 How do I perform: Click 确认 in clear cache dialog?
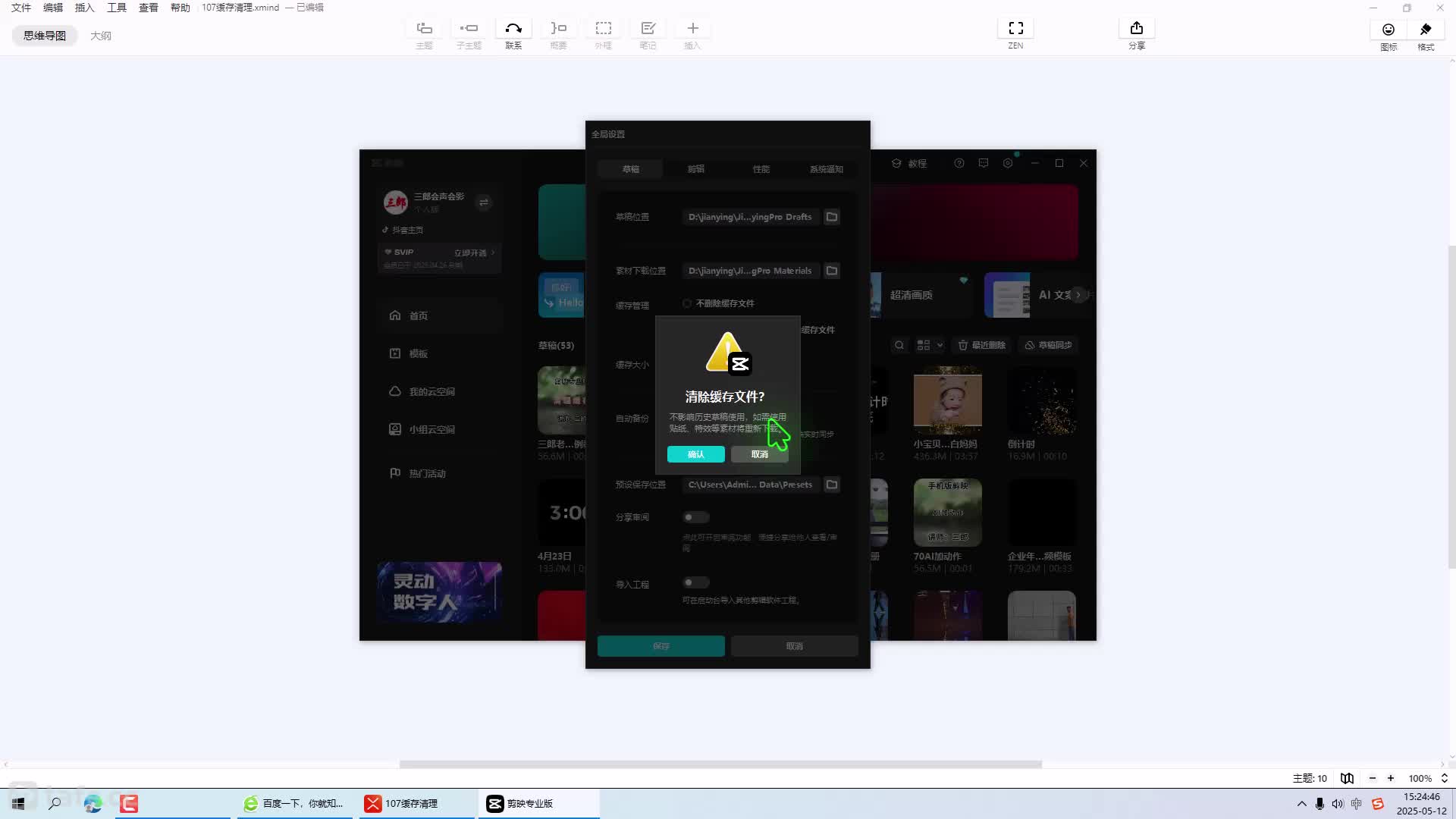(695, 454)
